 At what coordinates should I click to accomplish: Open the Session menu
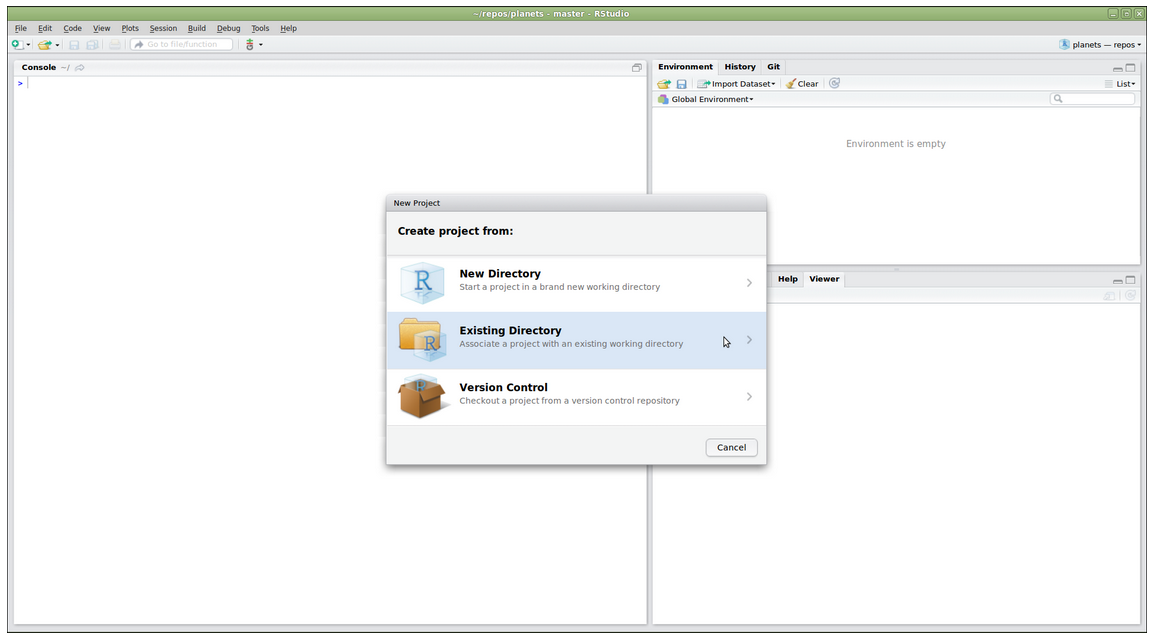(163, 28)
